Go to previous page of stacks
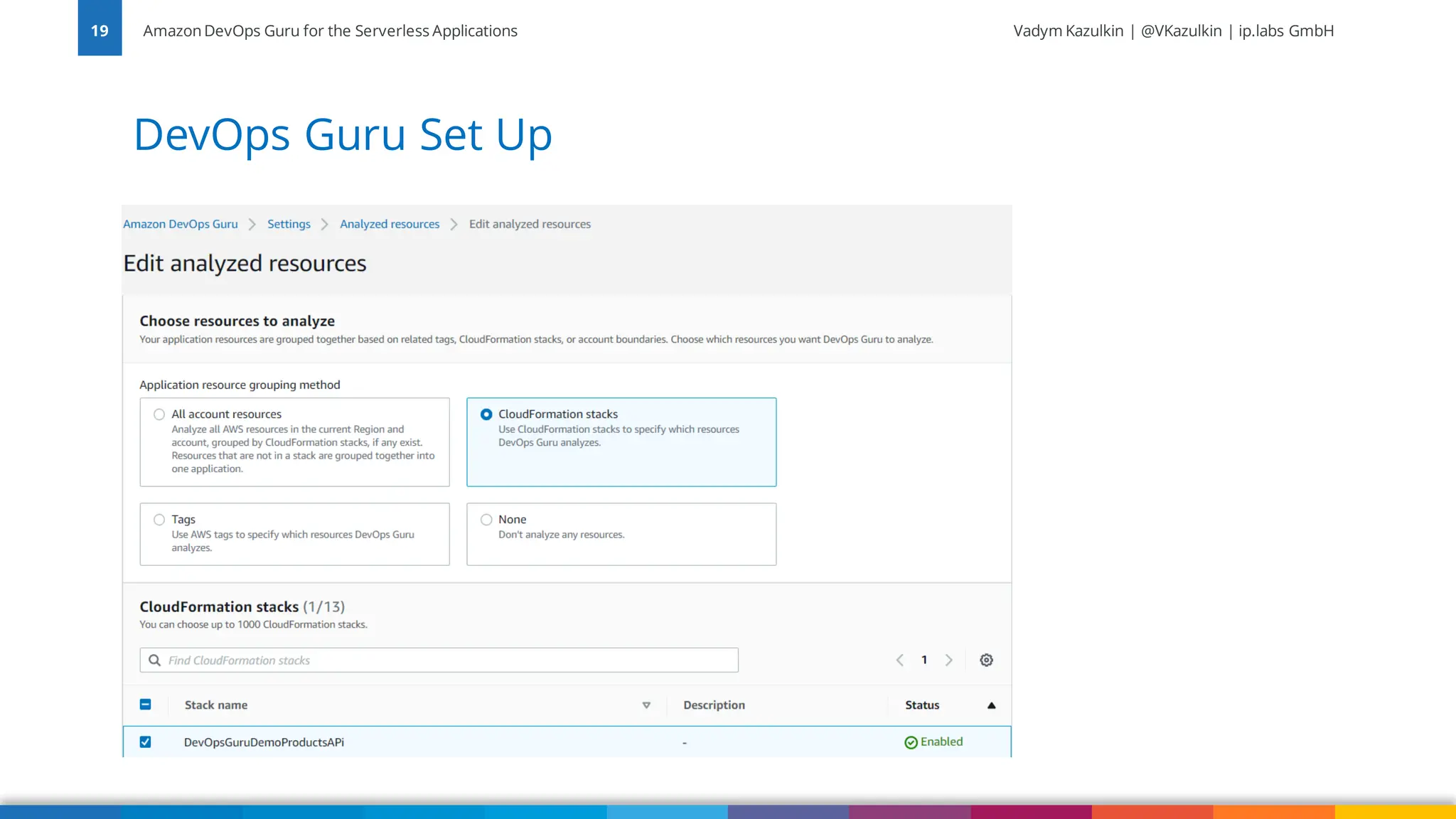Viewport: 1456px width, 819px height. (900, 660)
